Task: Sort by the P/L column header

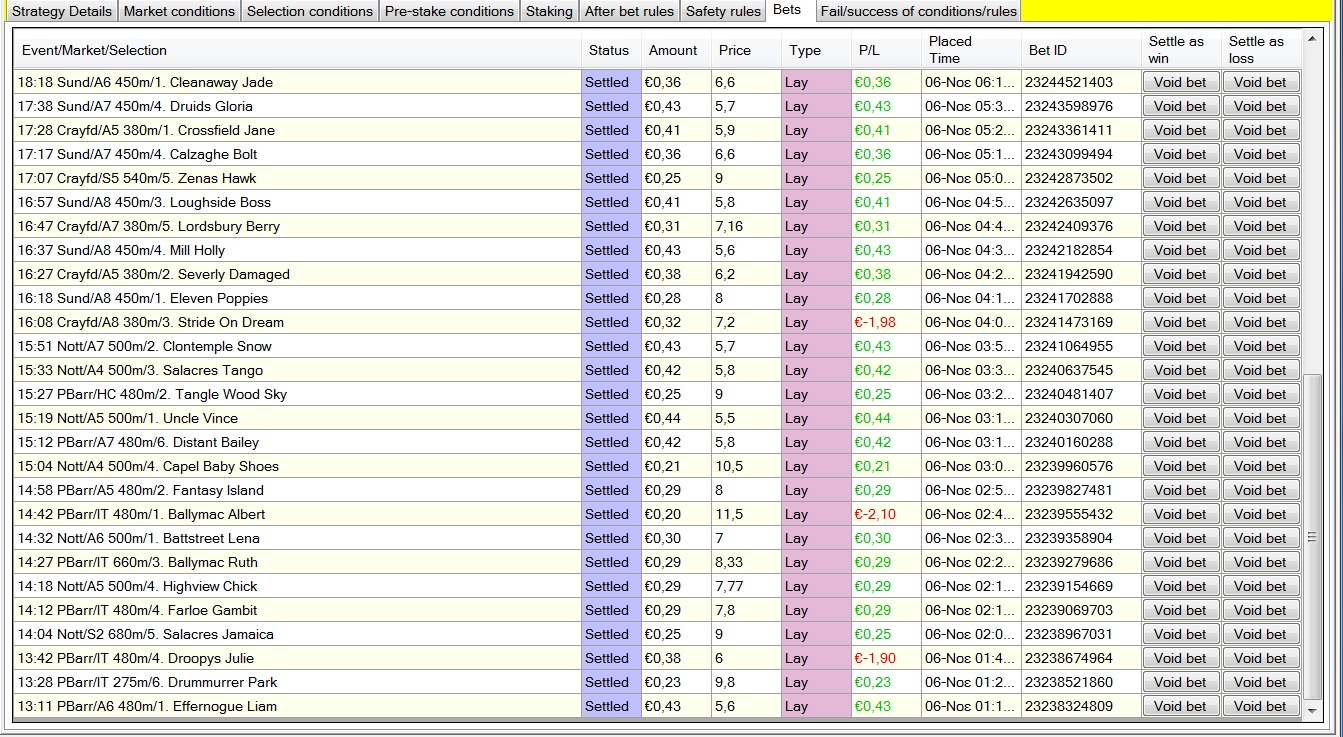Action: click(x=886, y=50)
